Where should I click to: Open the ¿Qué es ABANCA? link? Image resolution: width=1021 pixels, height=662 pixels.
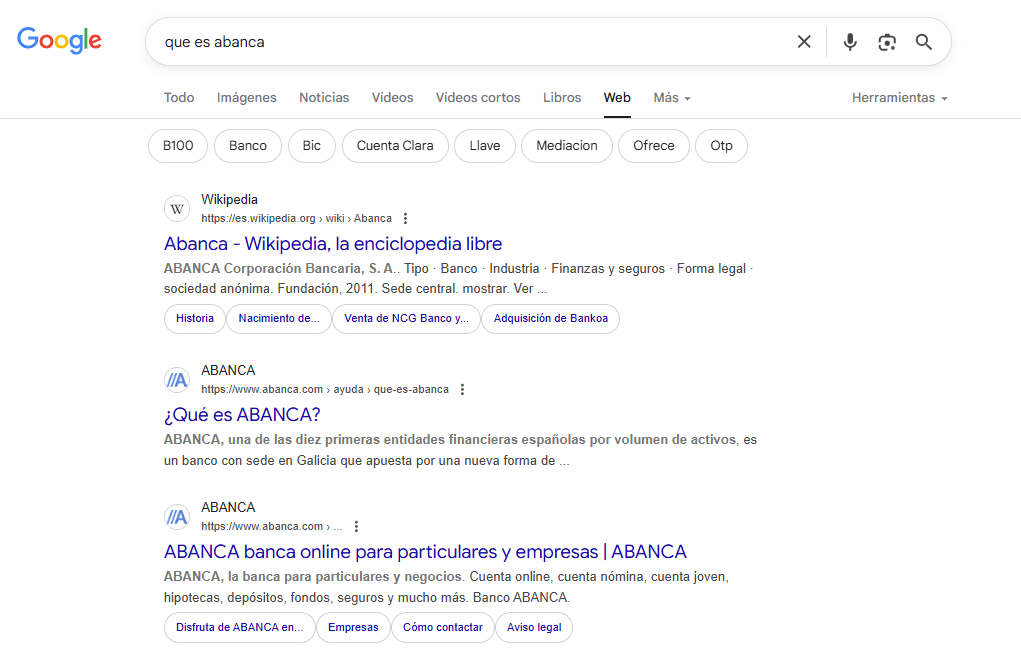coord(242,415)
